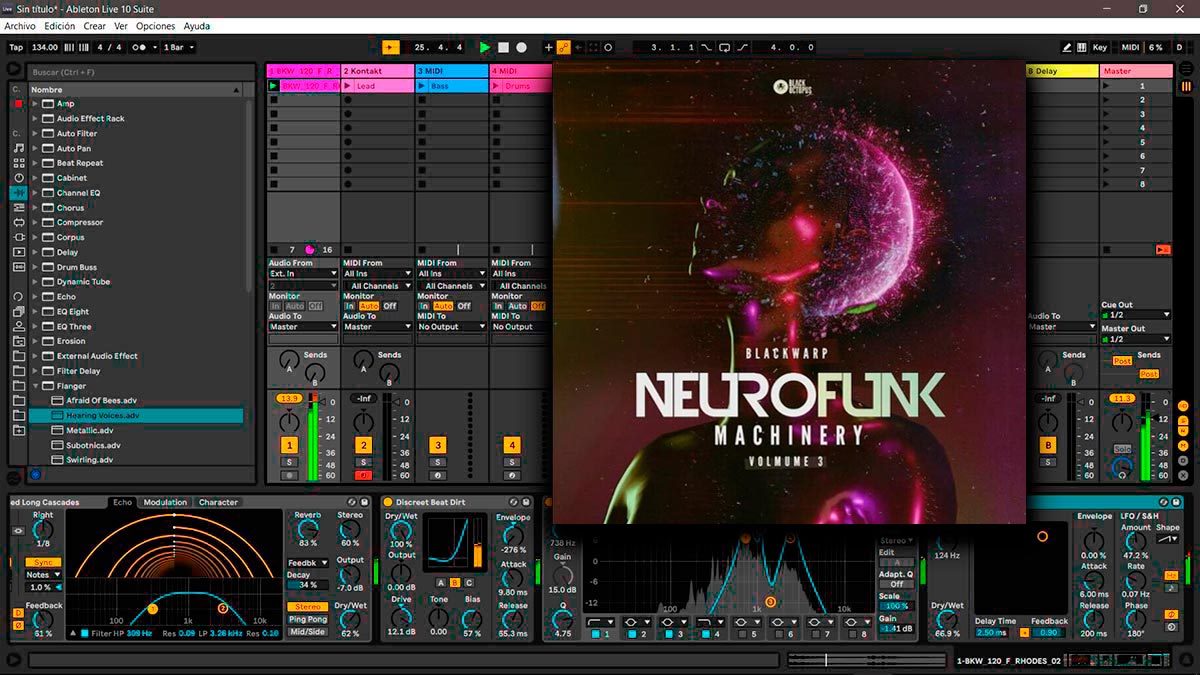Turn off the Discreet Beat Dirt device activator
This screenshot has width=1200, height=675.
coord(389,502)
